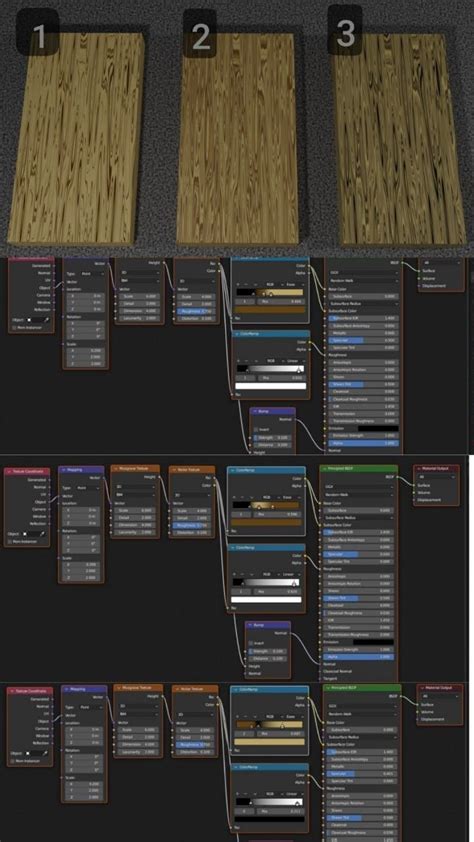The height and width of the screenshot is (842, 474).
Task: Click Lacunarity field in third node tree's Musgrave
Action: (x=139, y=752)
